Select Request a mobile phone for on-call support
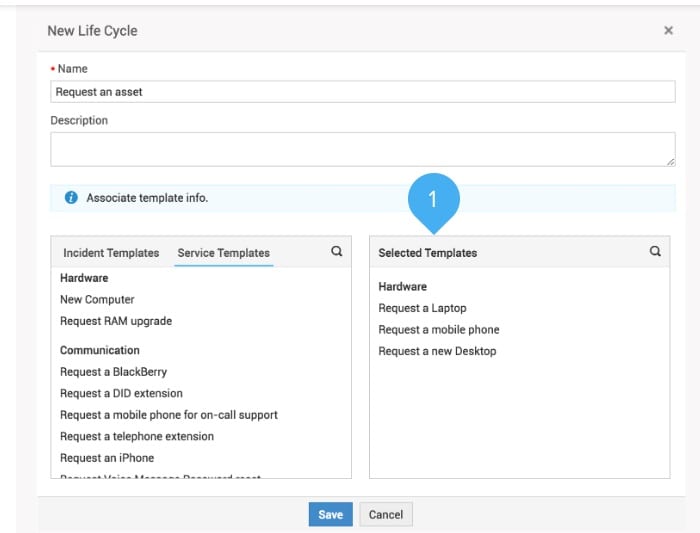The height and width of the screenshot is (533, 700). [x=169, y=415]
